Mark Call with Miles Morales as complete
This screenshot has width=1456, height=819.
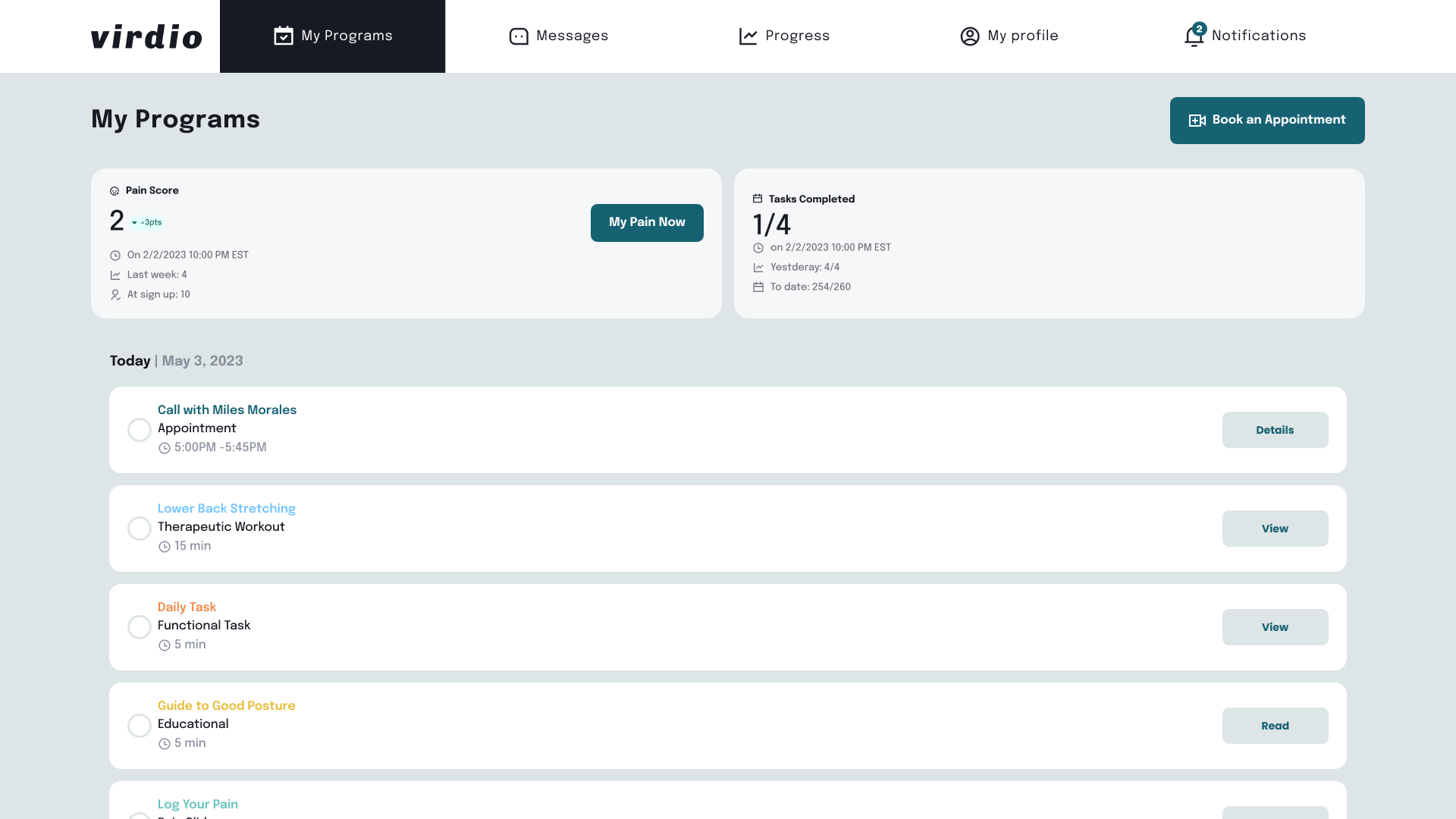click(x=139, y=430)
